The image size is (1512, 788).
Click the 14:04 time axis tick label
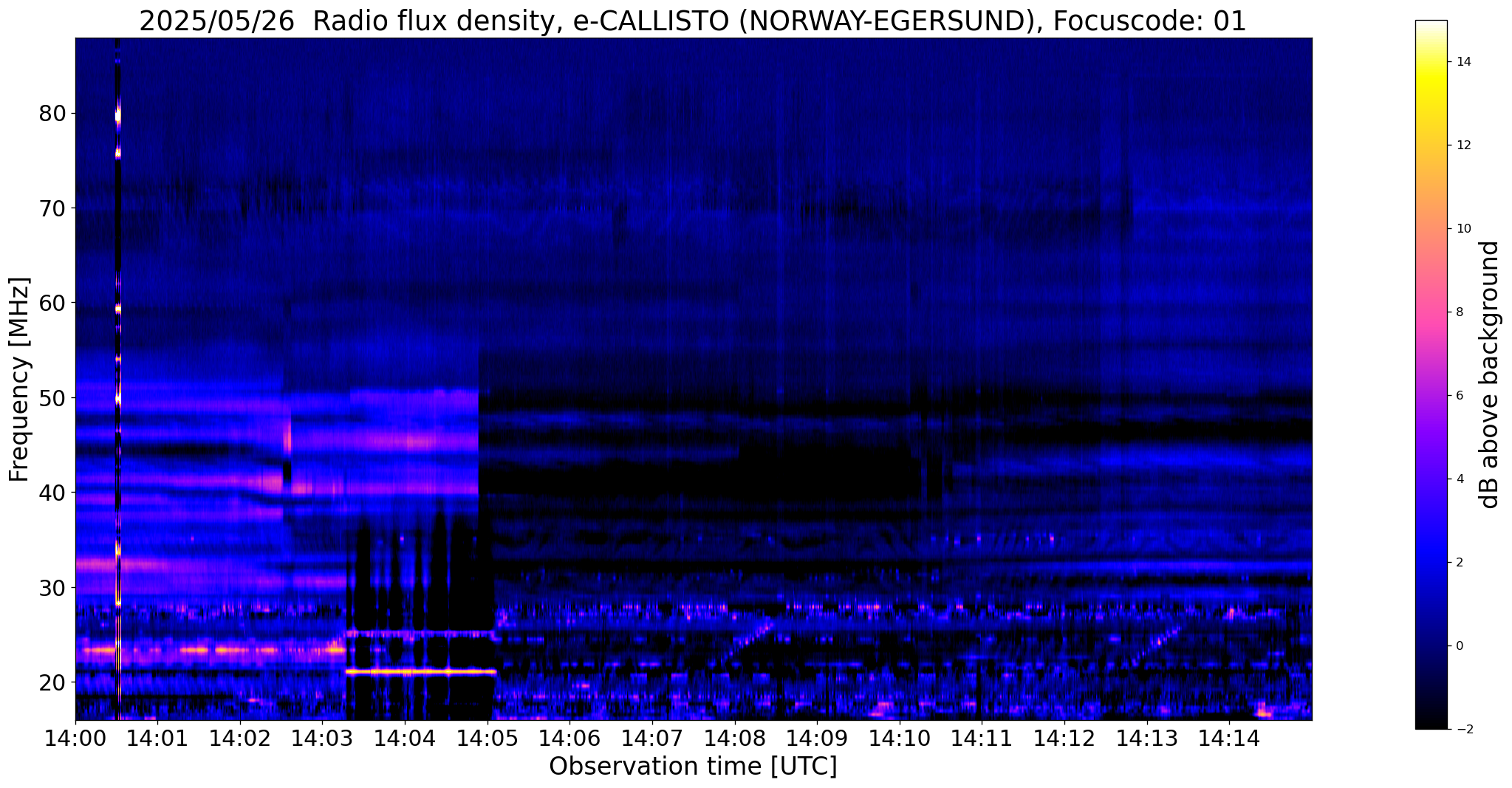pyautogui.click(x=405, y=739)
